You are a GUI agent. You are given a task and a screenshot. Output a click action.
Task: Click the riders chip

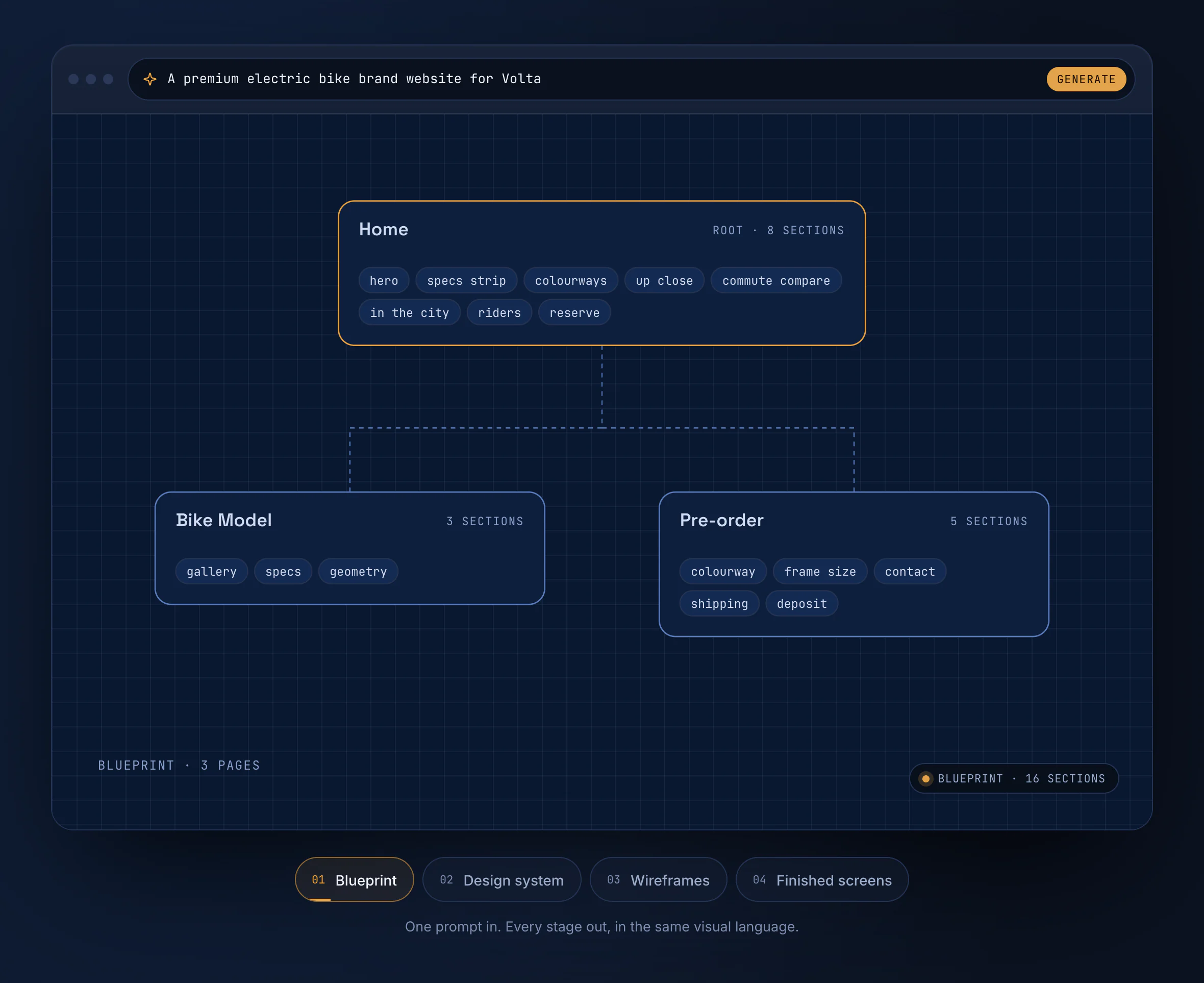pos(499,312)
